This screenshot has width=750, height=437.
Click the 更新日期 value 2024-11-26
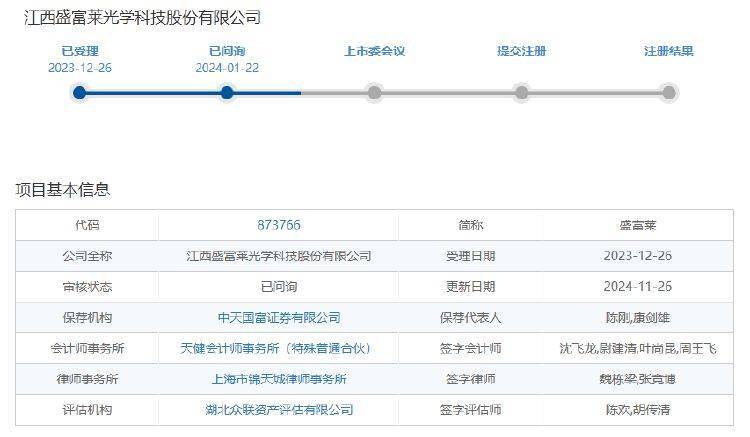click(x=638, y=287)
